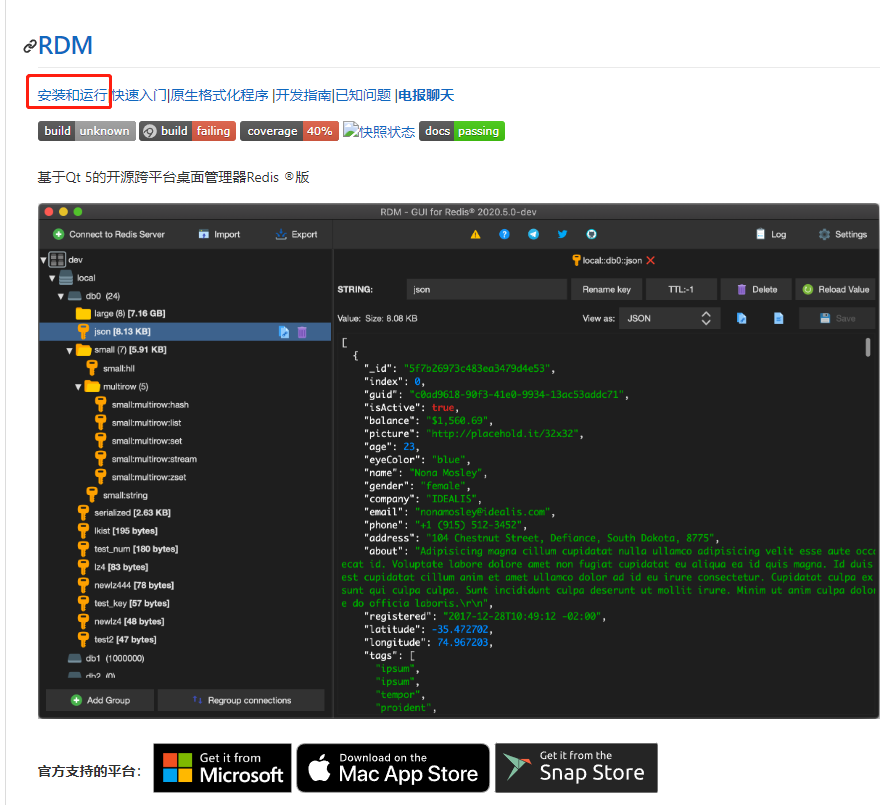Click Regroup connections button
895x805 pixels.
point(241,700)
